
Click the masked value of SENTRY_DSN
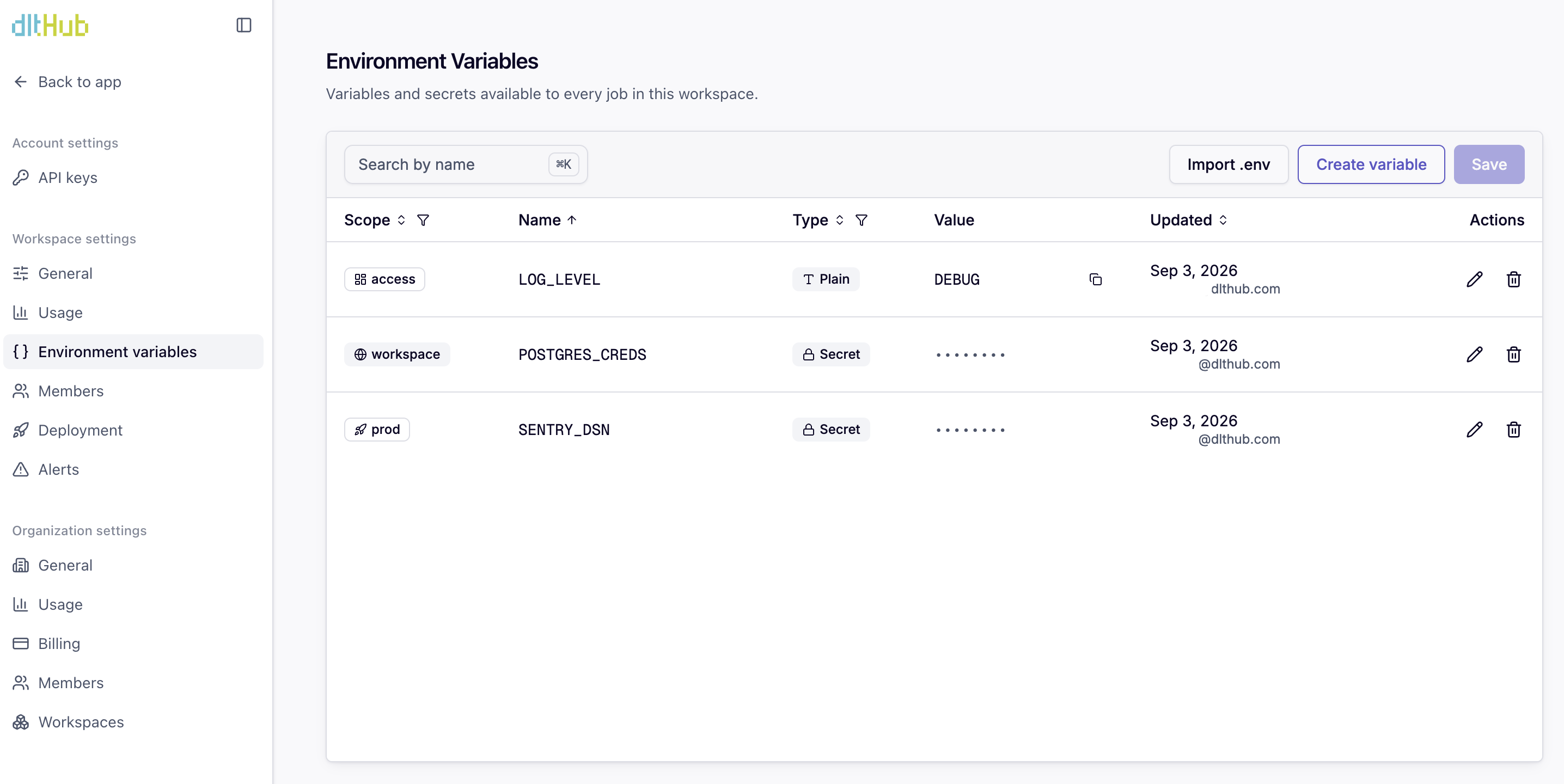pos(970,430)
